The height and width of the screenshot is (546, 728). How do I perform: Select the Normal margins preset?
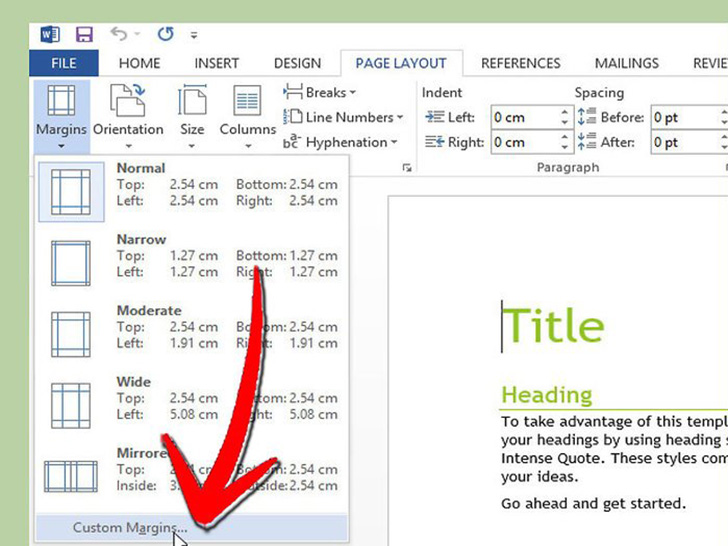[x=191, y=186]
